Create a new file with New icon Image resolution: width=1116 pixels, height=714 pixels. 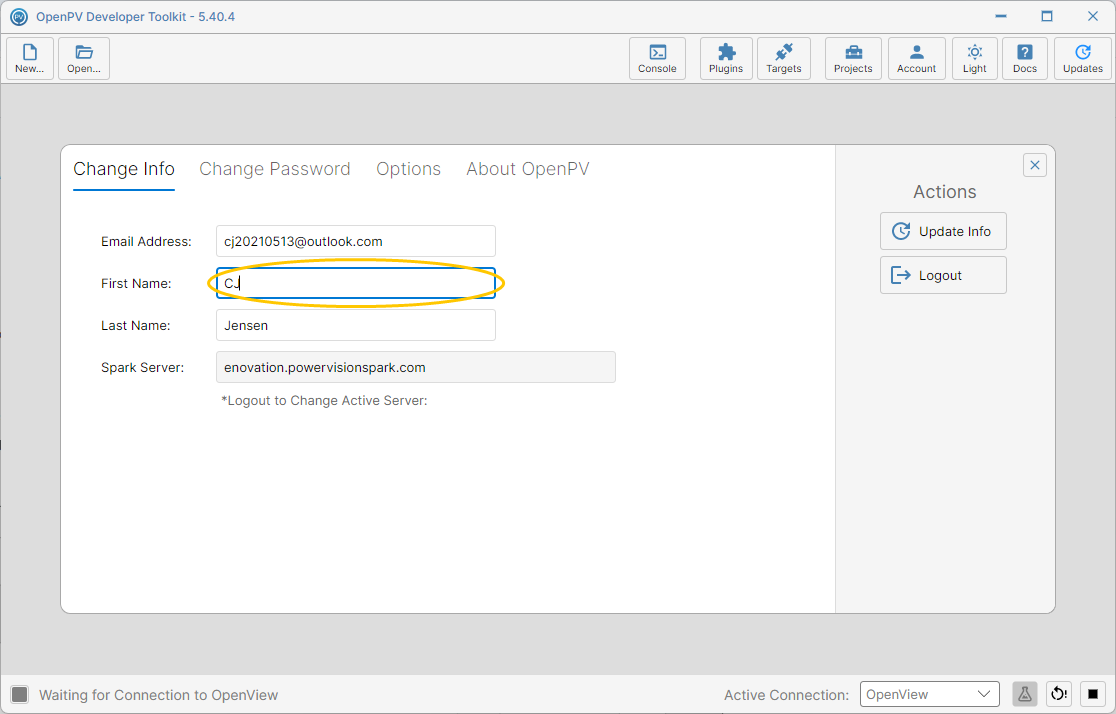[30, 58]
